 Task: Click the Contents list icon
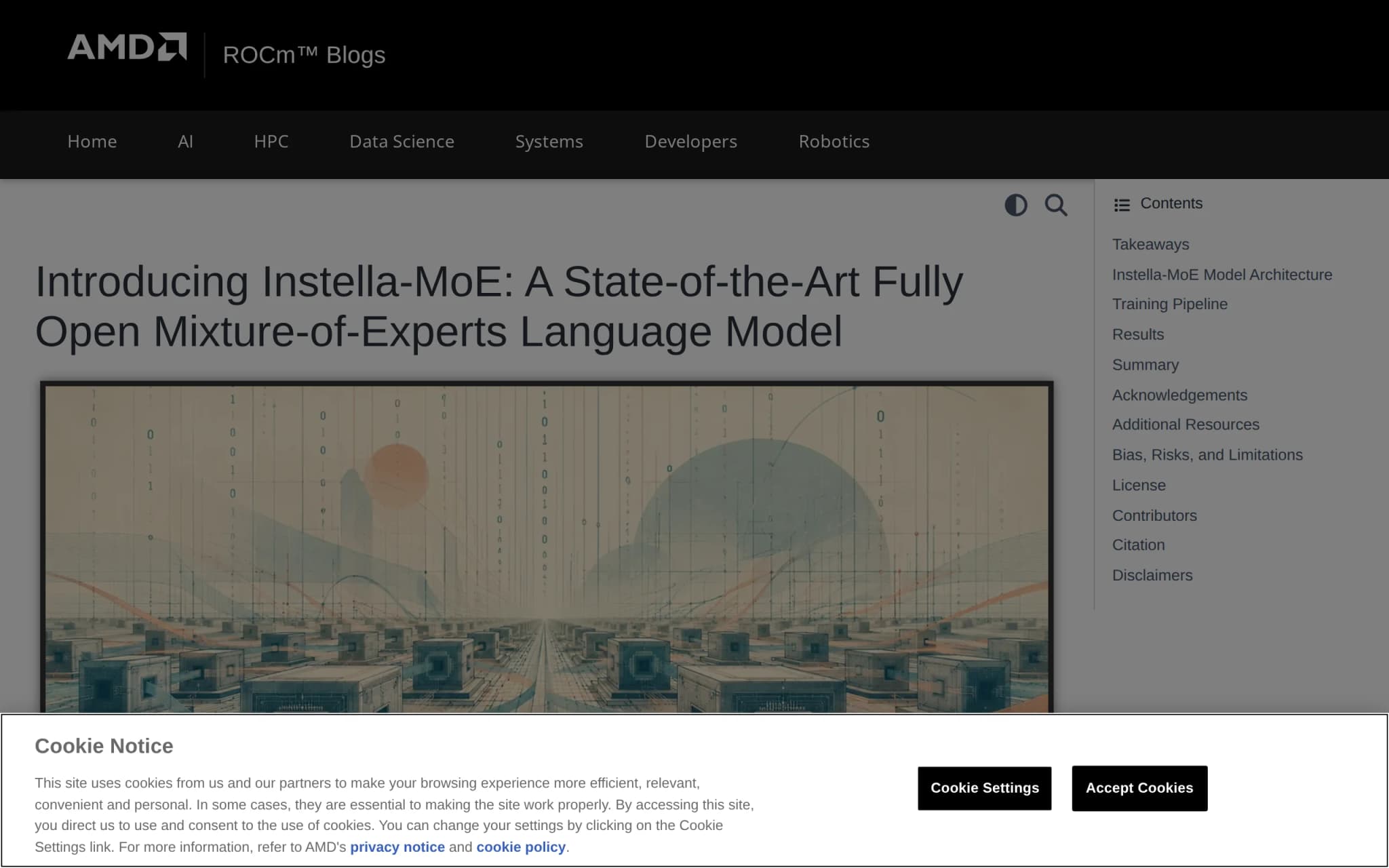pos(1122,205)
